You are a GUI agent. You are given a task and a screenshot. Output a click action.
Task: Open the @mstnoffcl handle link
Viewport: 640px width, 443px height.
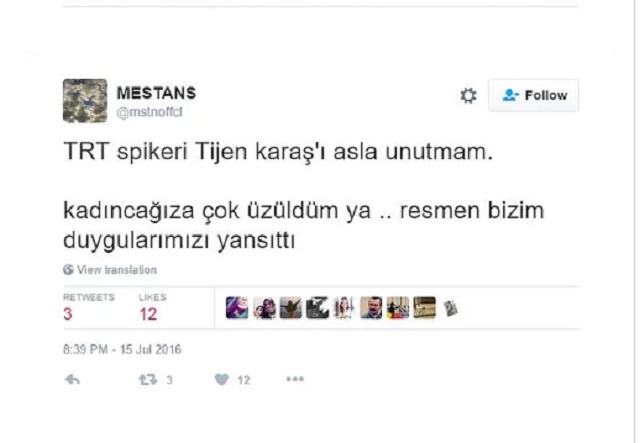(x=149, y=112)
